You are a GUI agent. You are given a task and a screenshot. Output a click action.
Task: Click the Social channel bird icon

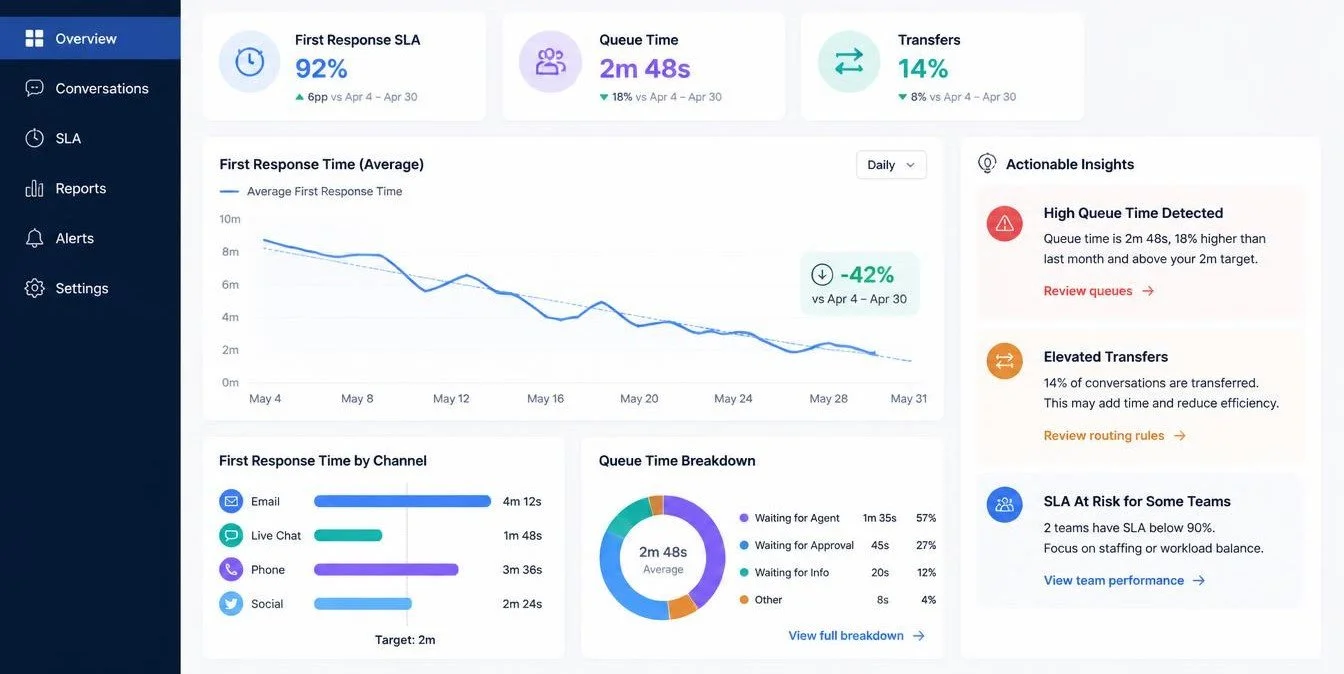[x=231, y=603]
